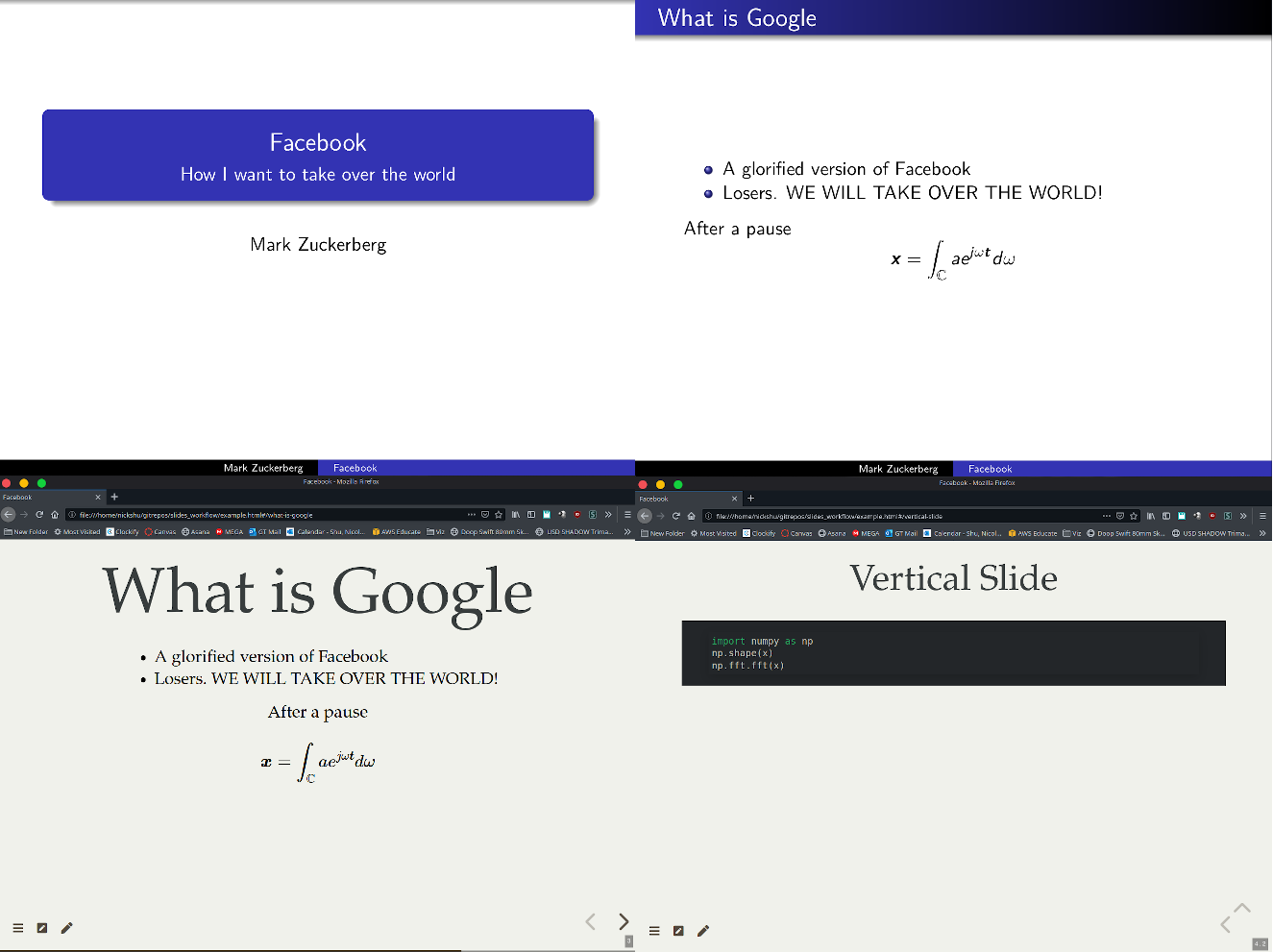Bookmark the page with the star in the Vertical Slide window
This screenshot has width=1273, height=952.
coord(1134,516)
